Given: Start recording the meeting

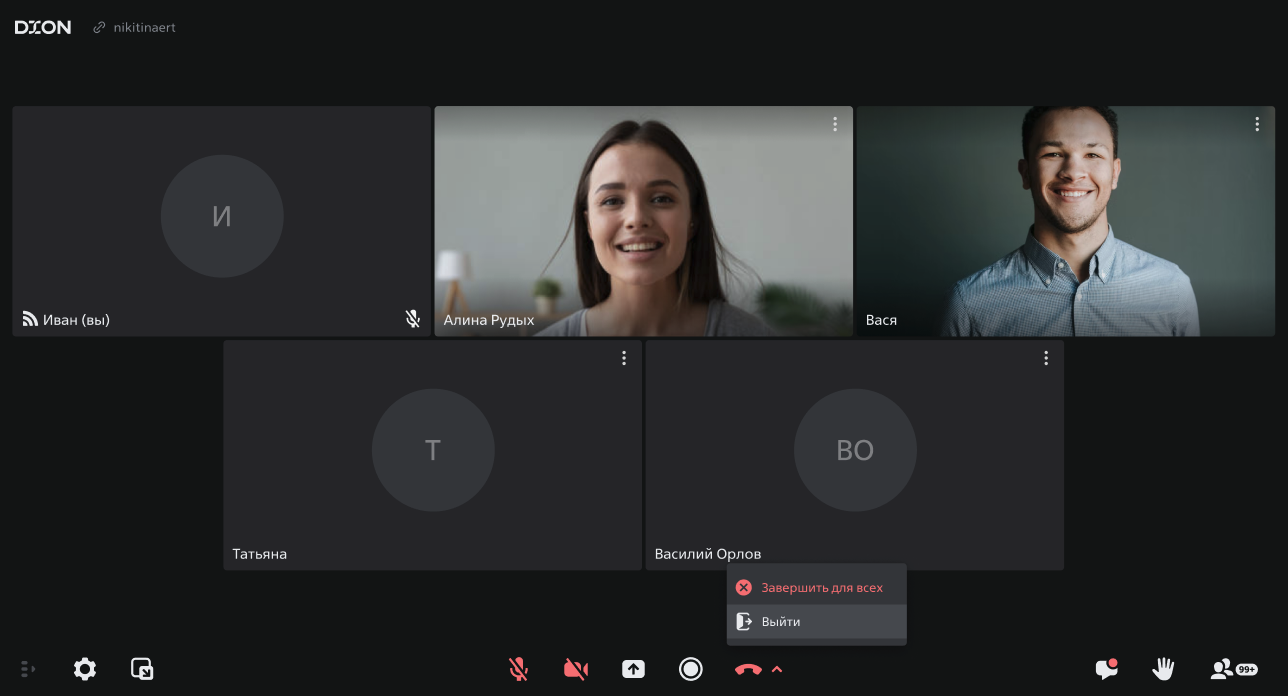Looking at the screenshot, I should [x=691, y=669].
